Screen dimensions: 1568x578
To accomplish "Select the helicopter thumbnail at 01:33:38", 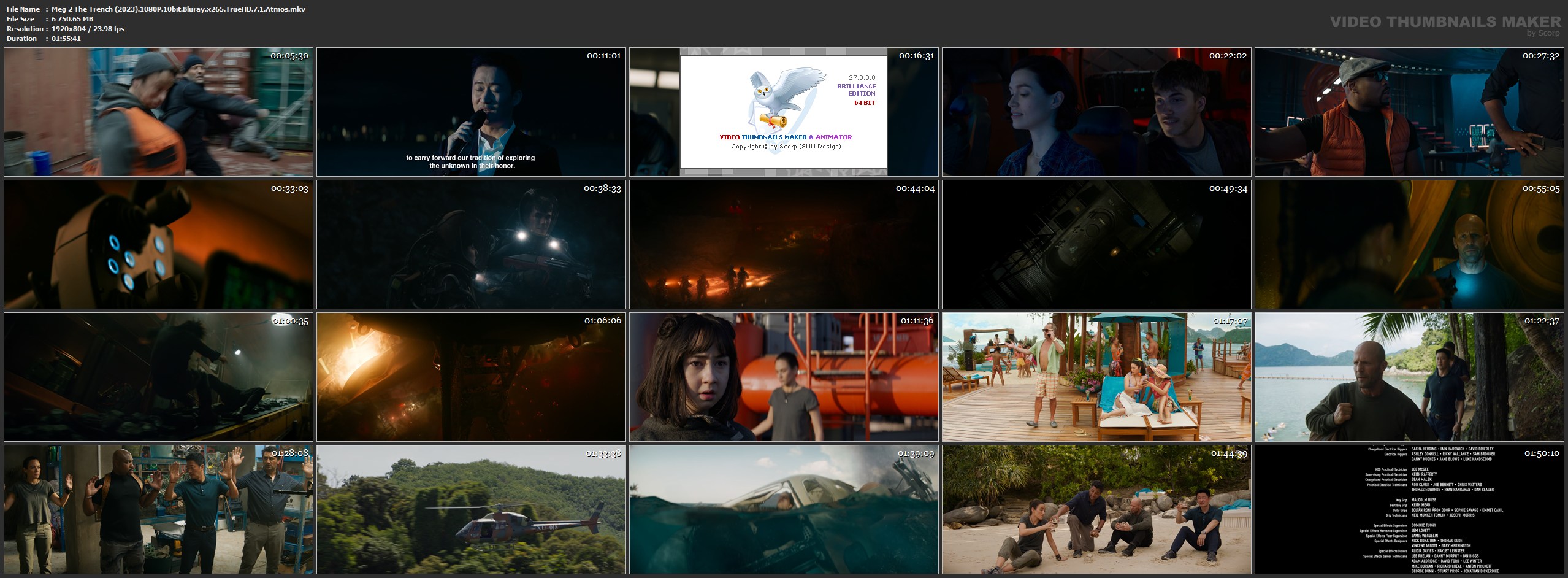I will tap(471, 510).
